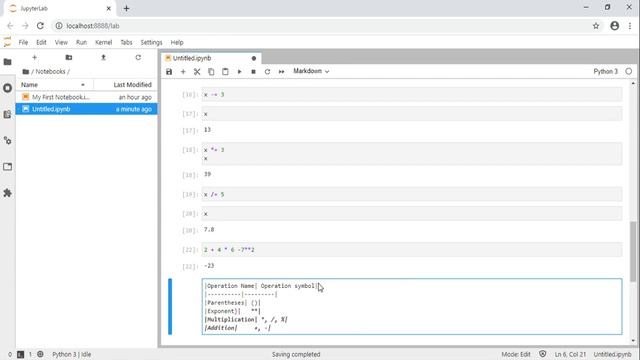Open the File Browser sidebar tab
640x360 pixels.
point(7,62)
